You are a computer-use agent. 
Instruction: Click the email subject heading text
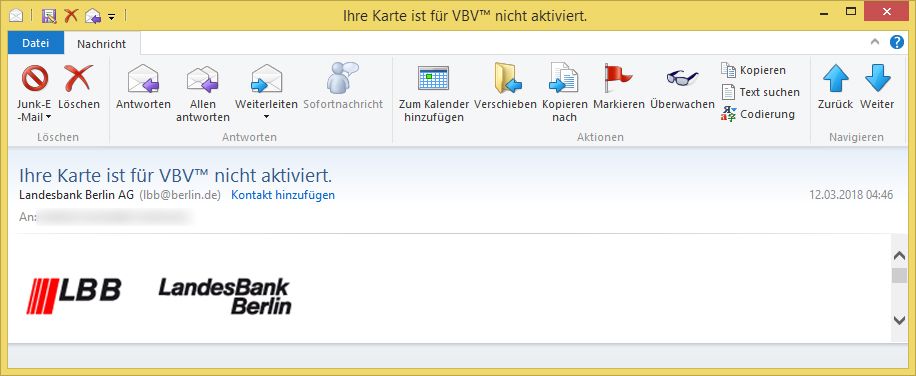[x=176, y=175]
